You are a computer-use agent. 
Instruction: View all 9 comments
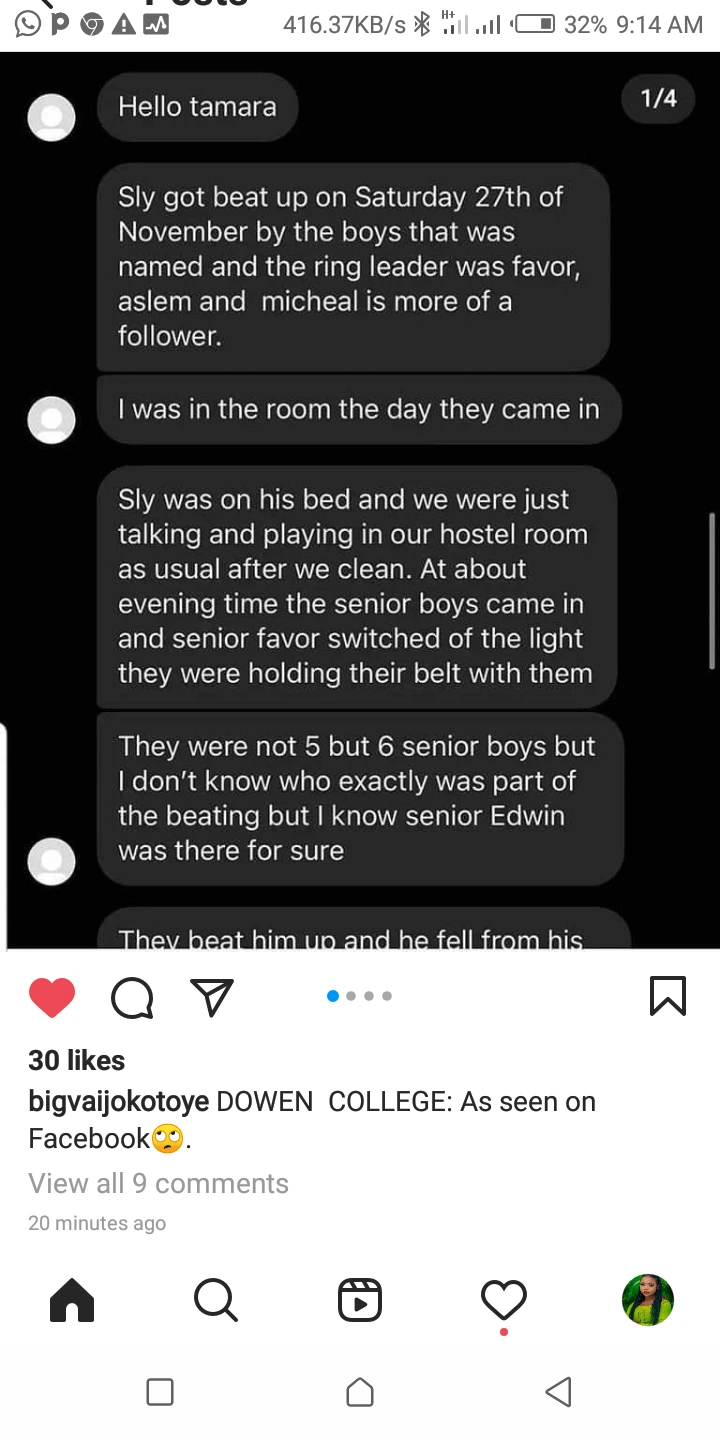coord(158,1183)
